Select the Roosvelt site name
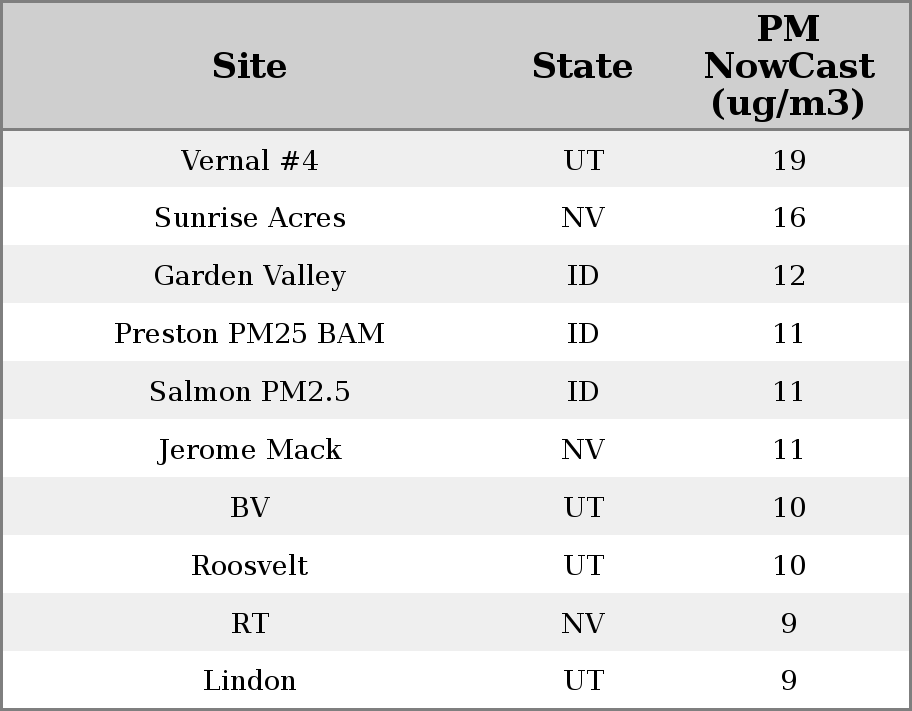 pos(250,565)
